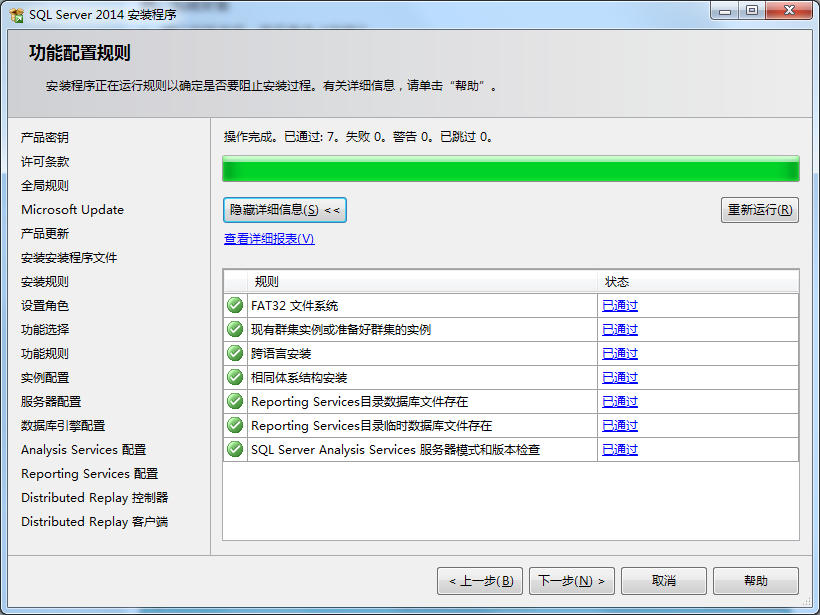
Task: Select 功能选择 step in sidebar
Action: [44, 330]
